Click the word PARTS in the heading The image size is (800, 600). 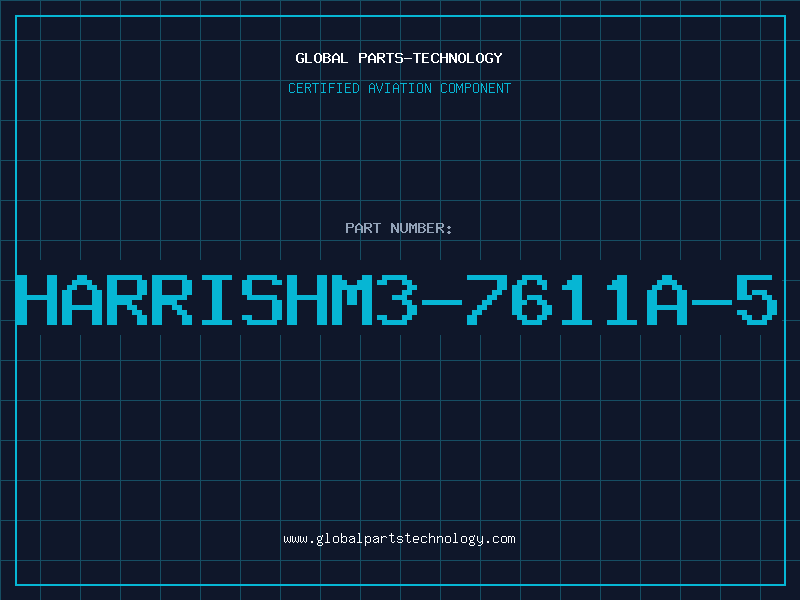click(381, 58)
